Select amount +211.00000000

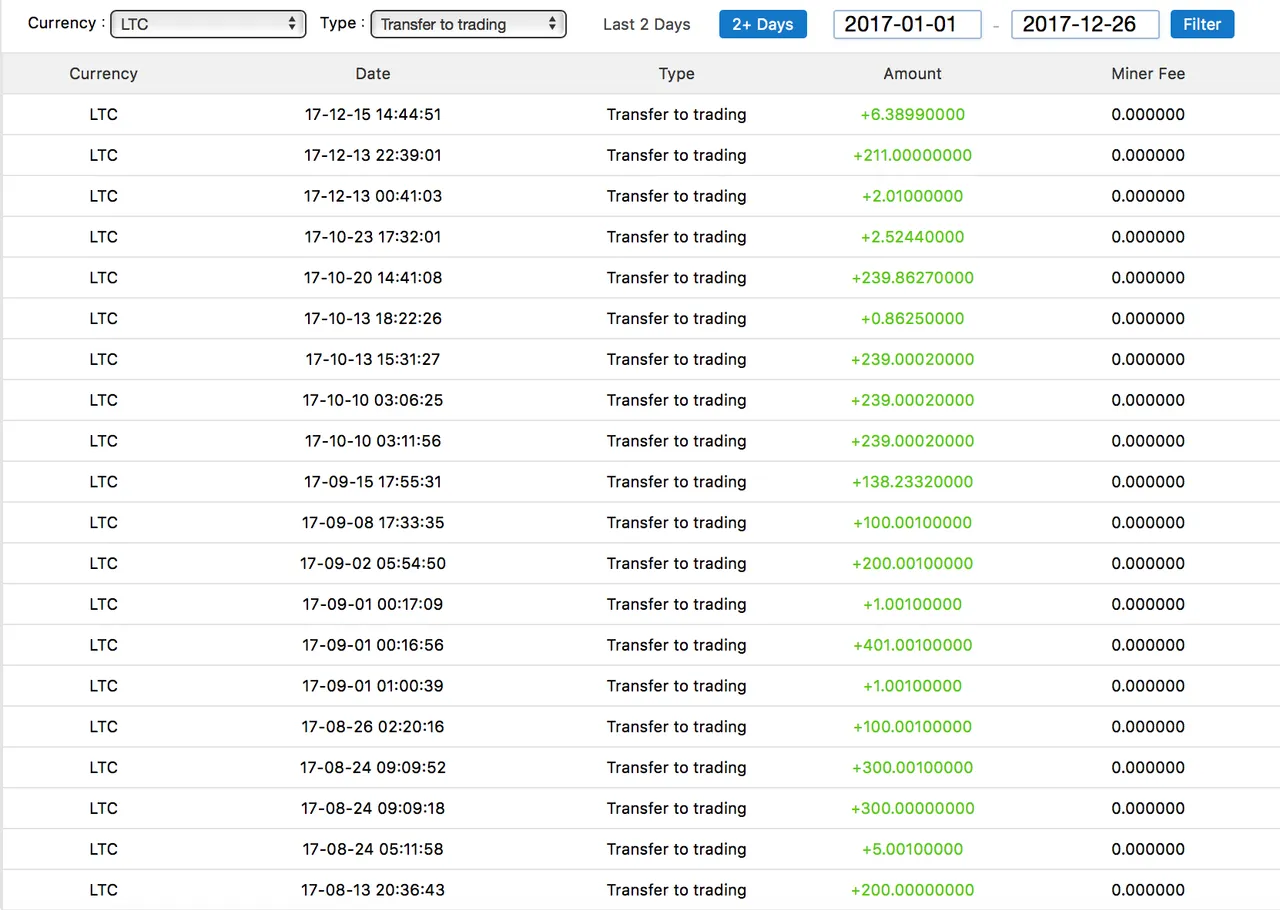click(x=912, y=155)
